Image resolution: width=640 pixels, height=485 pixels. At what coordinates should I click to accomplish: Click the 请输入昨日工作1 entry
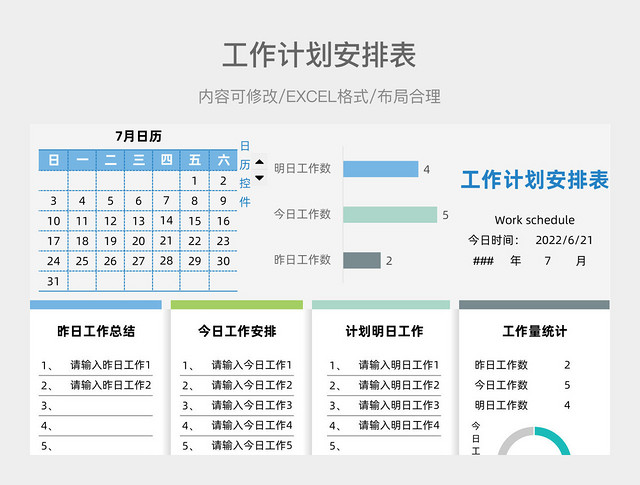tap(111, 365)
